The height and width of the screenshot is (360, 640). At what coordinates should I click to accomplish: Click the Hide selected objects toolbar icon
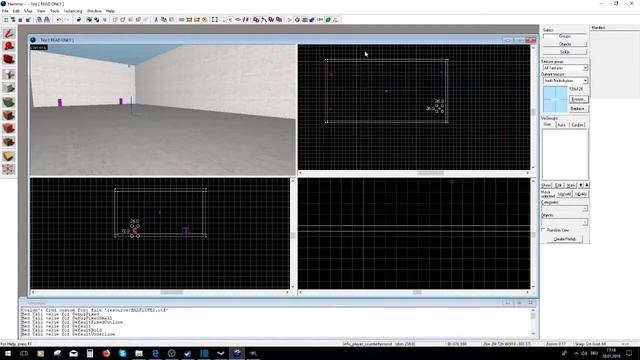pyautogui.click(x=115, y=20)
